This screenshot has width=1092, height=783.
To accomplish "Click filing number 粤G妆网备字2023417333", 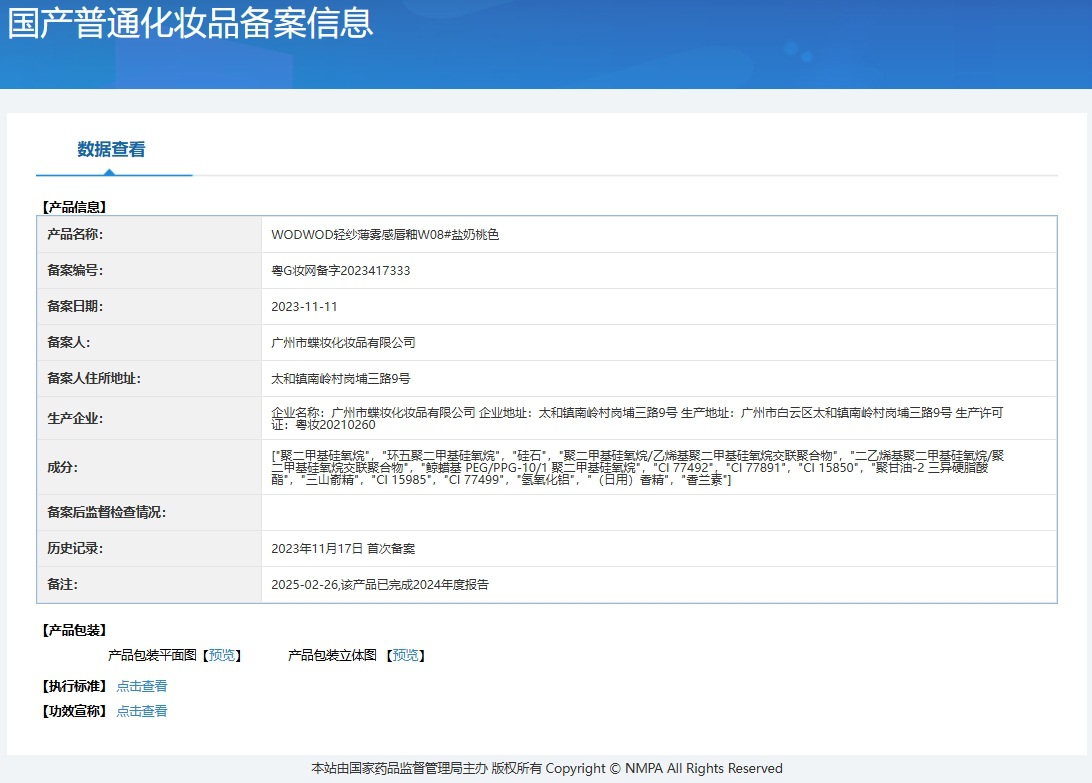I will [x=341, y=271].
